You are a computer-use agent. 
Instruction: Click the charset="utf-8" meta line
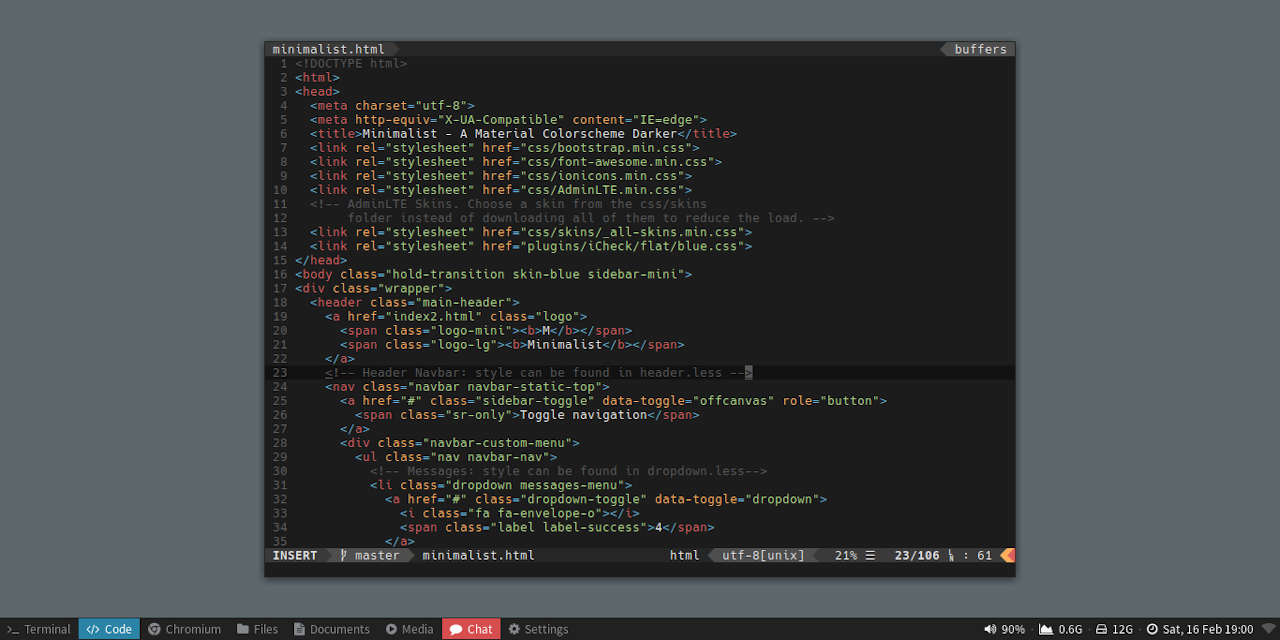pyautogui.click(x=392, y=105)
